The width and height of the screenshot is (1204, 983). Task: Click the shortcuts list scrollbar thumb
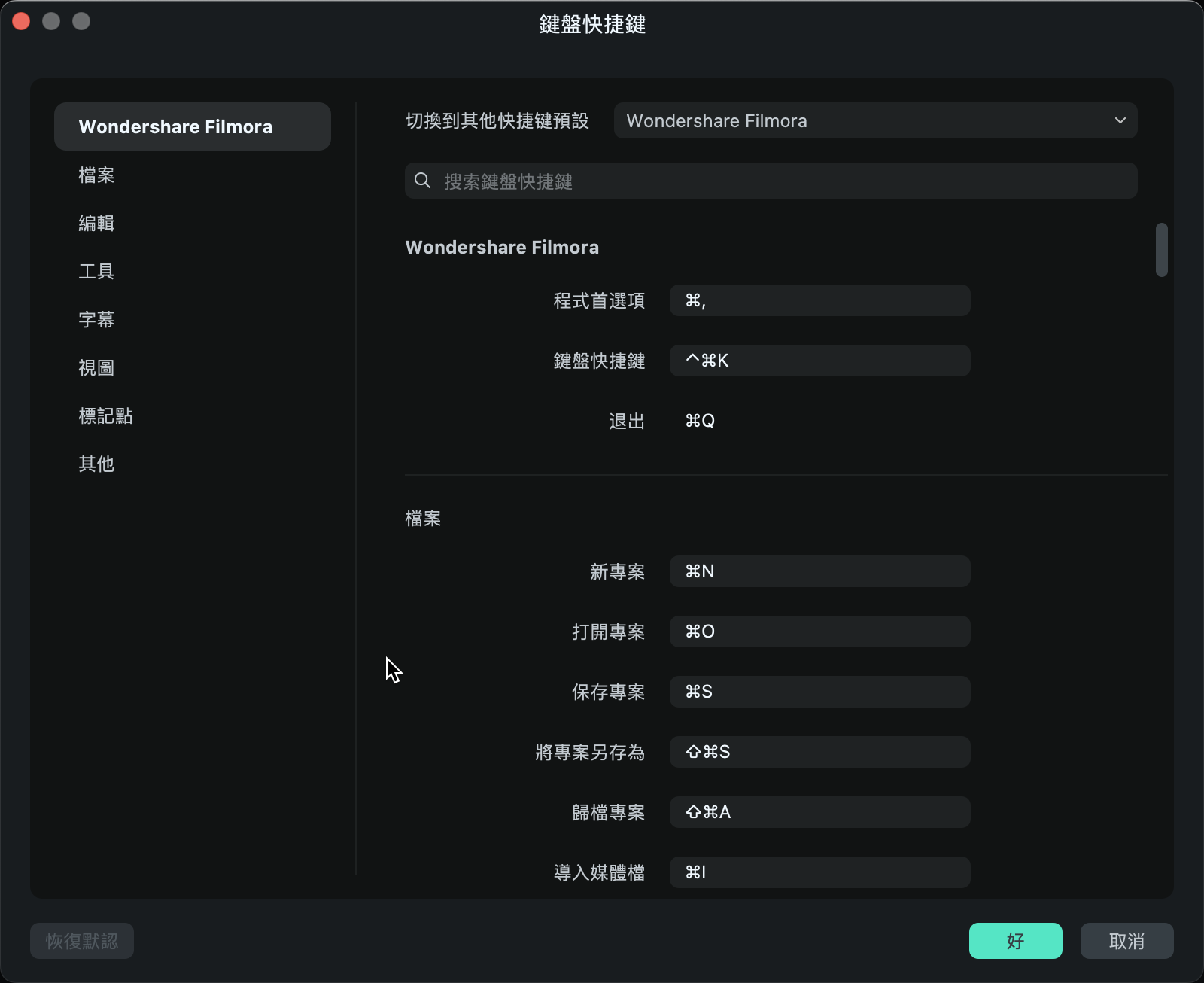click(1162, 250)
